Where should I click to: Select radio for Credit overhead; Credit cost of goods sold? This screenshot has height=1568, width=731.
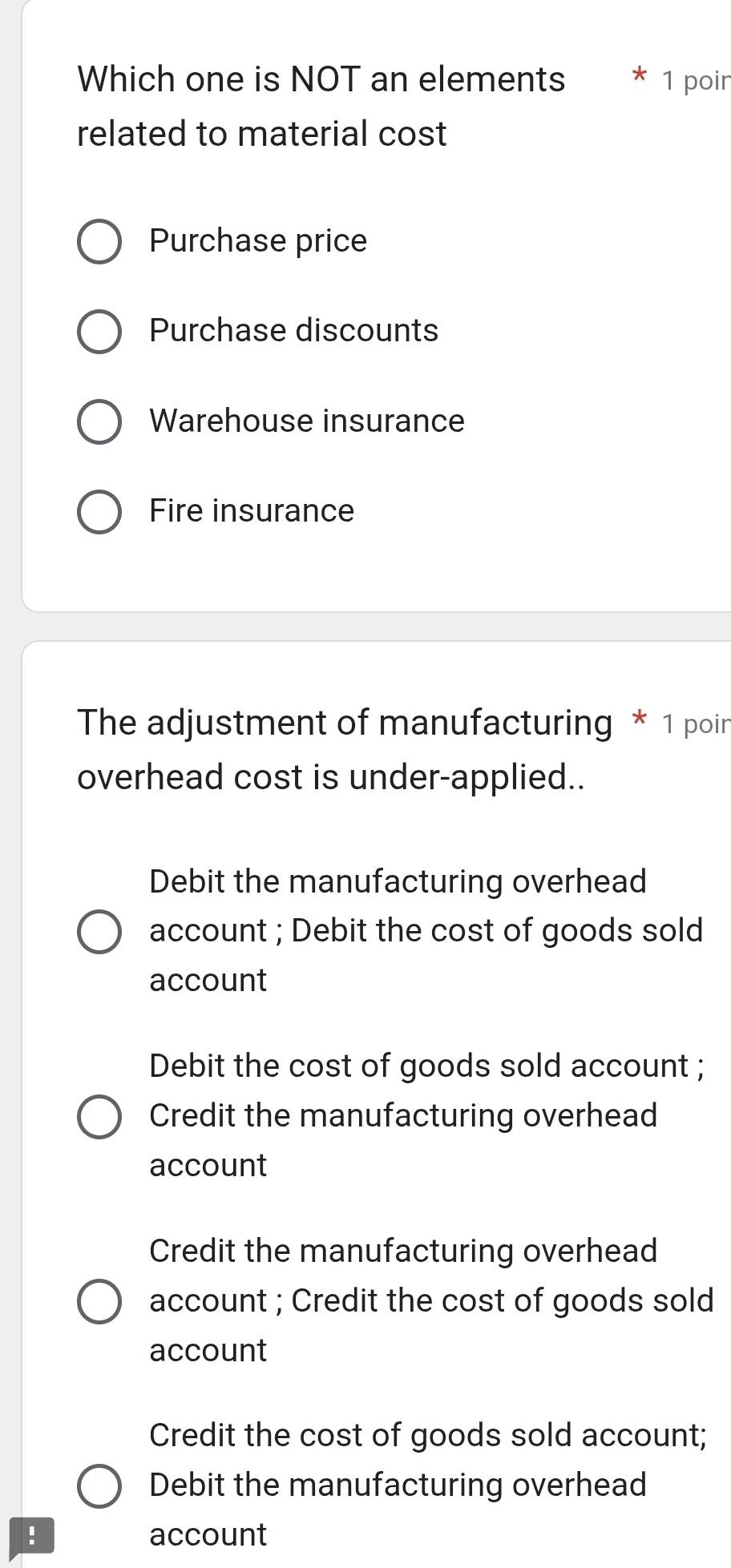tap(99, 1301)
